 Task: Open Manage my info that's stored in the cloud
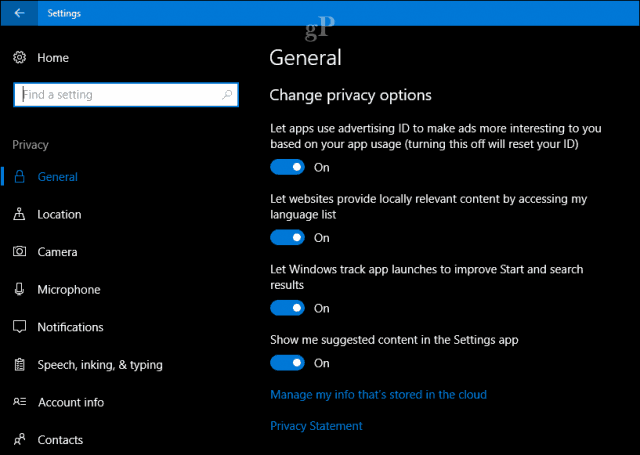tap(378, 395)
